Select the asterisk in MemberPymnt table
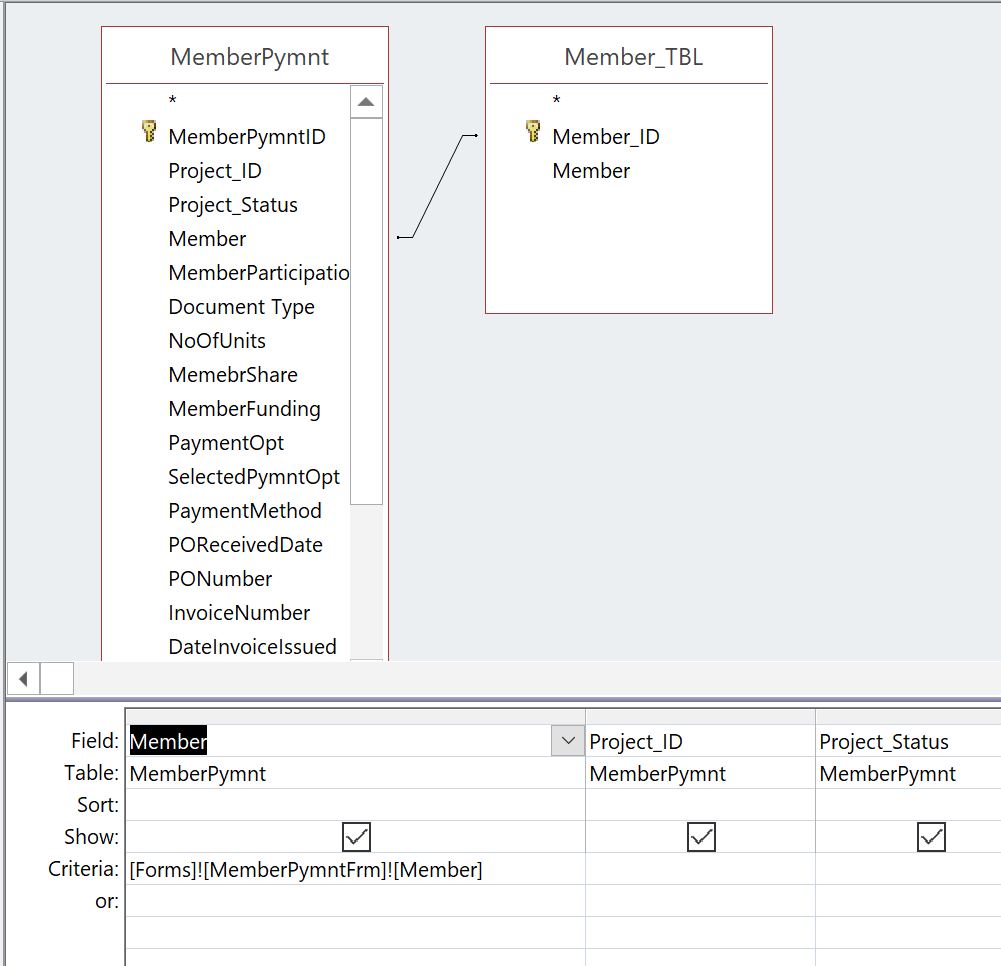Screen dimensions: 1001x966 (x=172, y=101)
